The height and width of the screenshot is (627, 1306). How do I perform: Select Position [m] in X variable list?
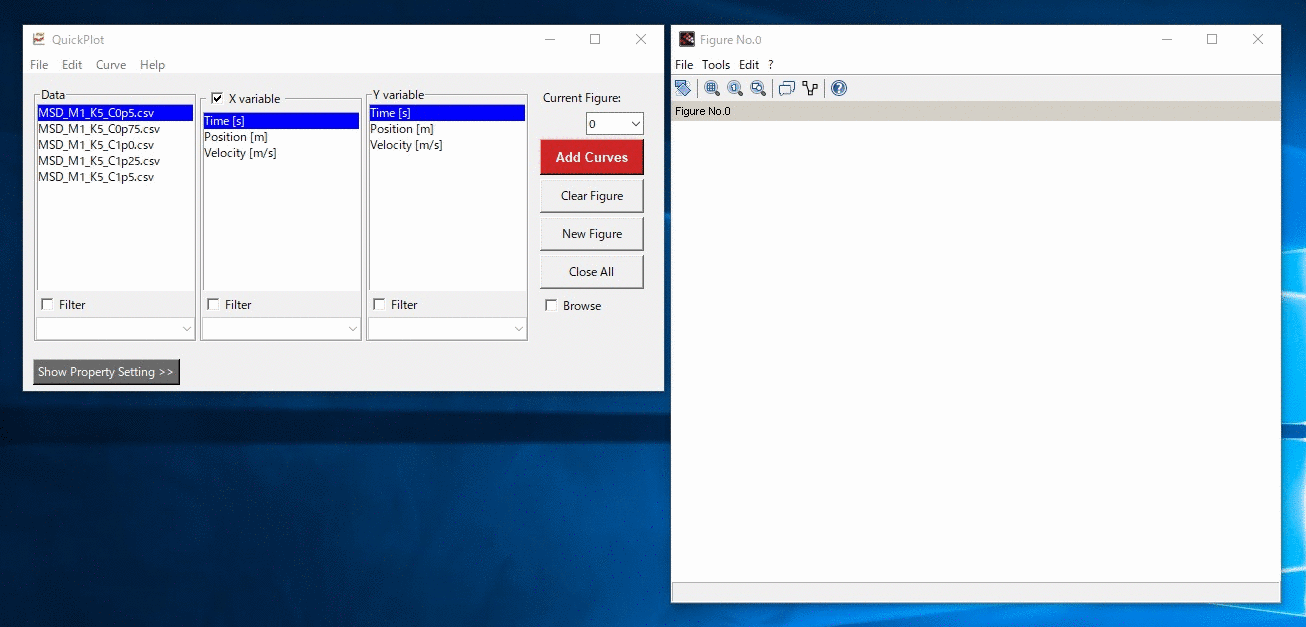coord(281,137)
